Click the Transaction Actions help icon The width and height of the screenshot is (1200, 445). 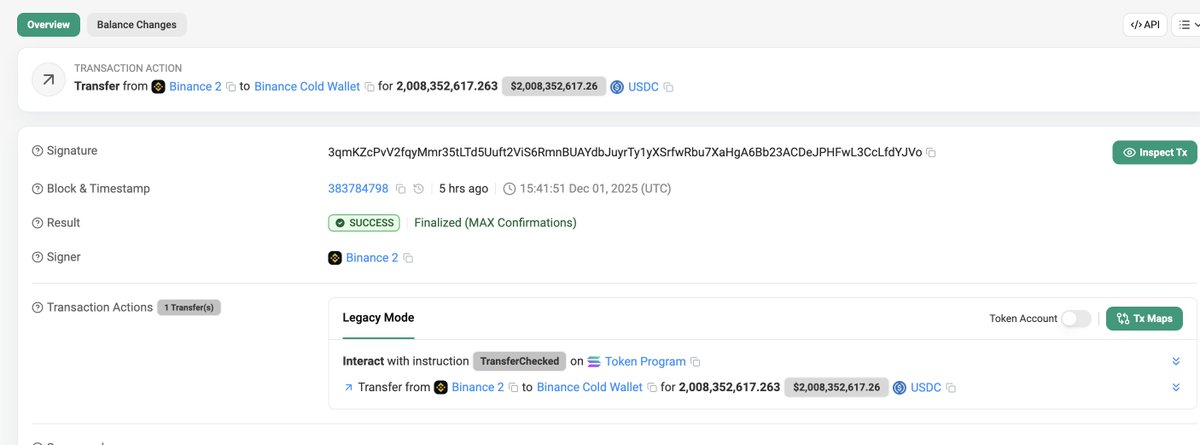point(38,308)
